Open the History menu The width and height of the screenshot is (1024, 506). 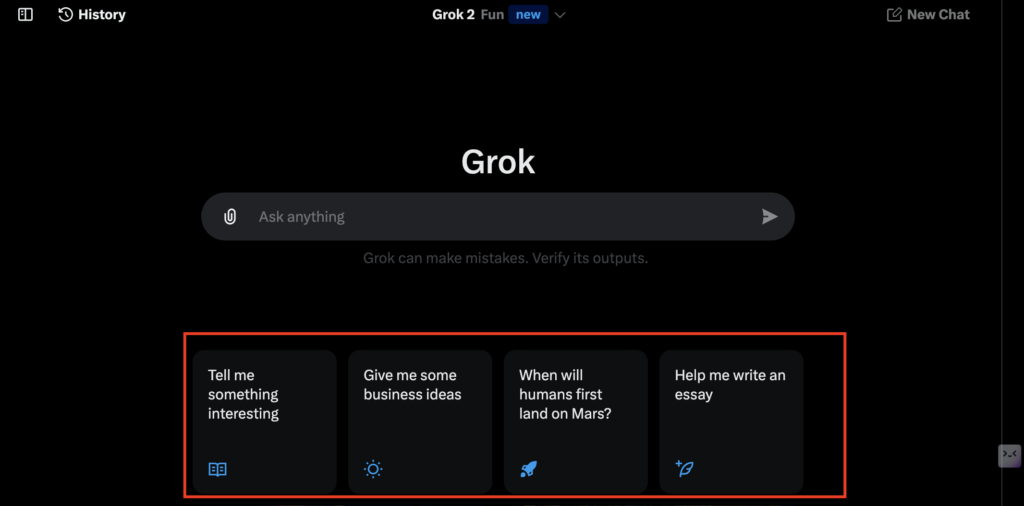click(101, 15)
